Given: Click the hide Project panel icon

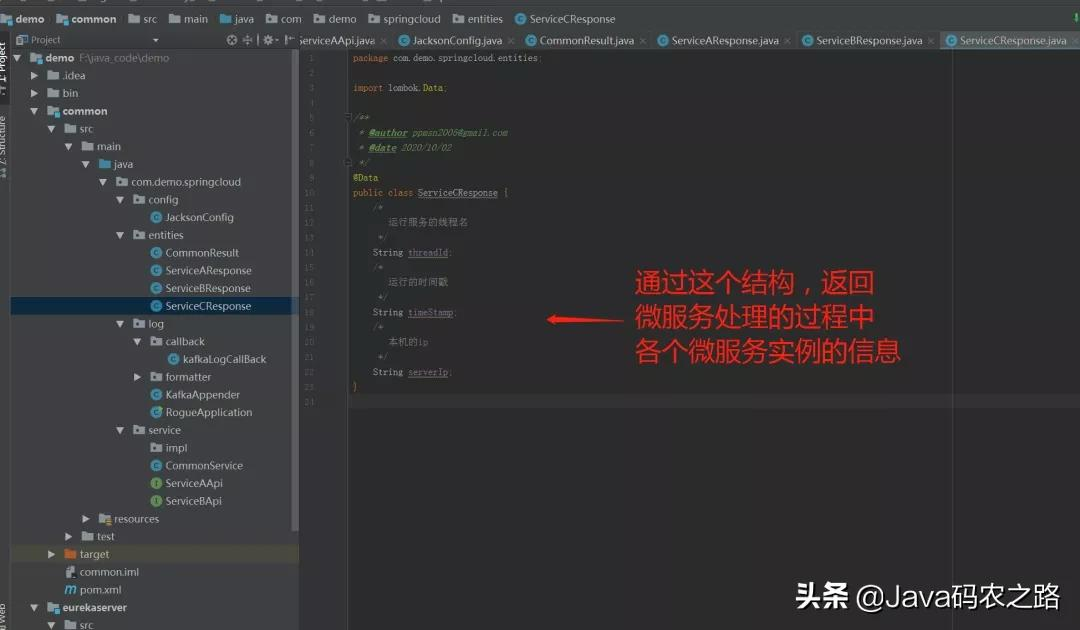Looking at the screenshot, I should coord(289,40).
